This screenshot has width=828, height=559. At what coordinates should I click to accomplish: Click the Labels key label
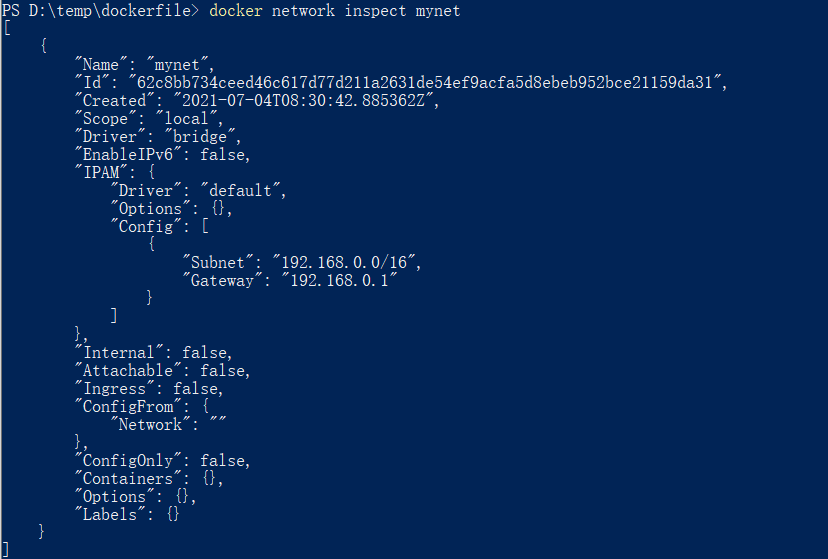110,514
